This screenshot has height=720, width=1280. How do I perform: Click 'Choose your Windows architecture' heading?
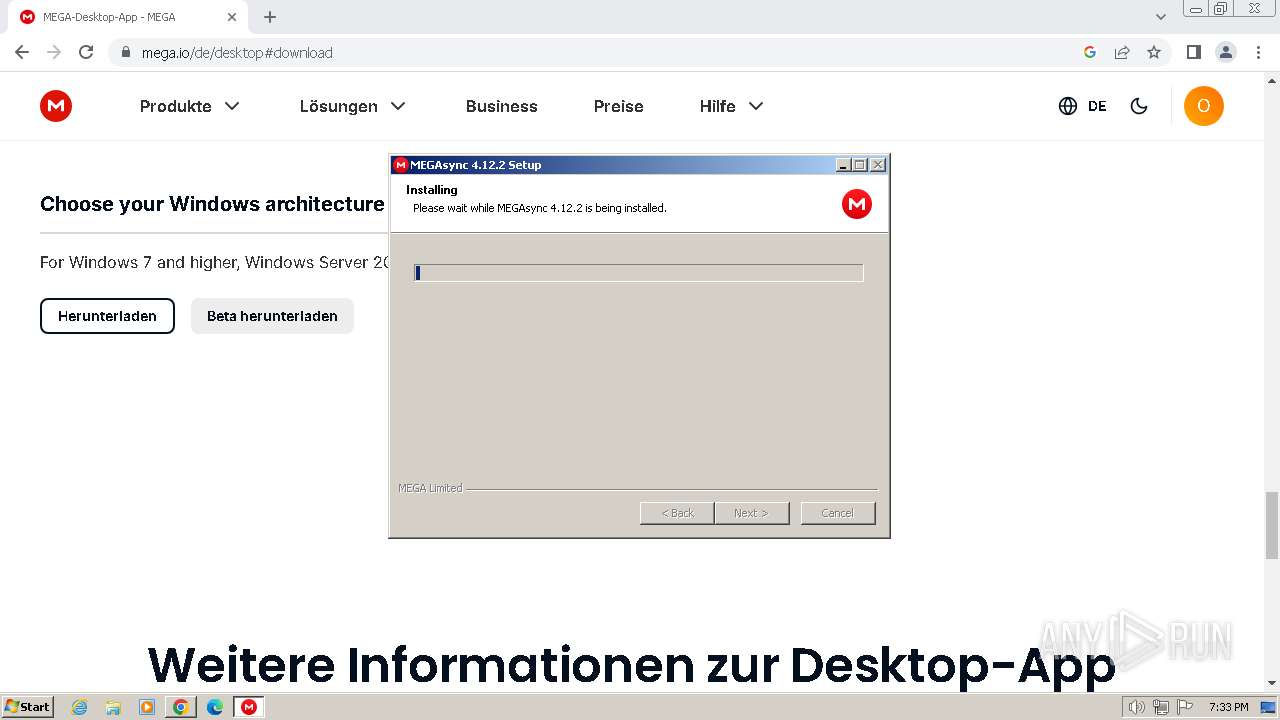pyautogui.click(x=212, y=204)
